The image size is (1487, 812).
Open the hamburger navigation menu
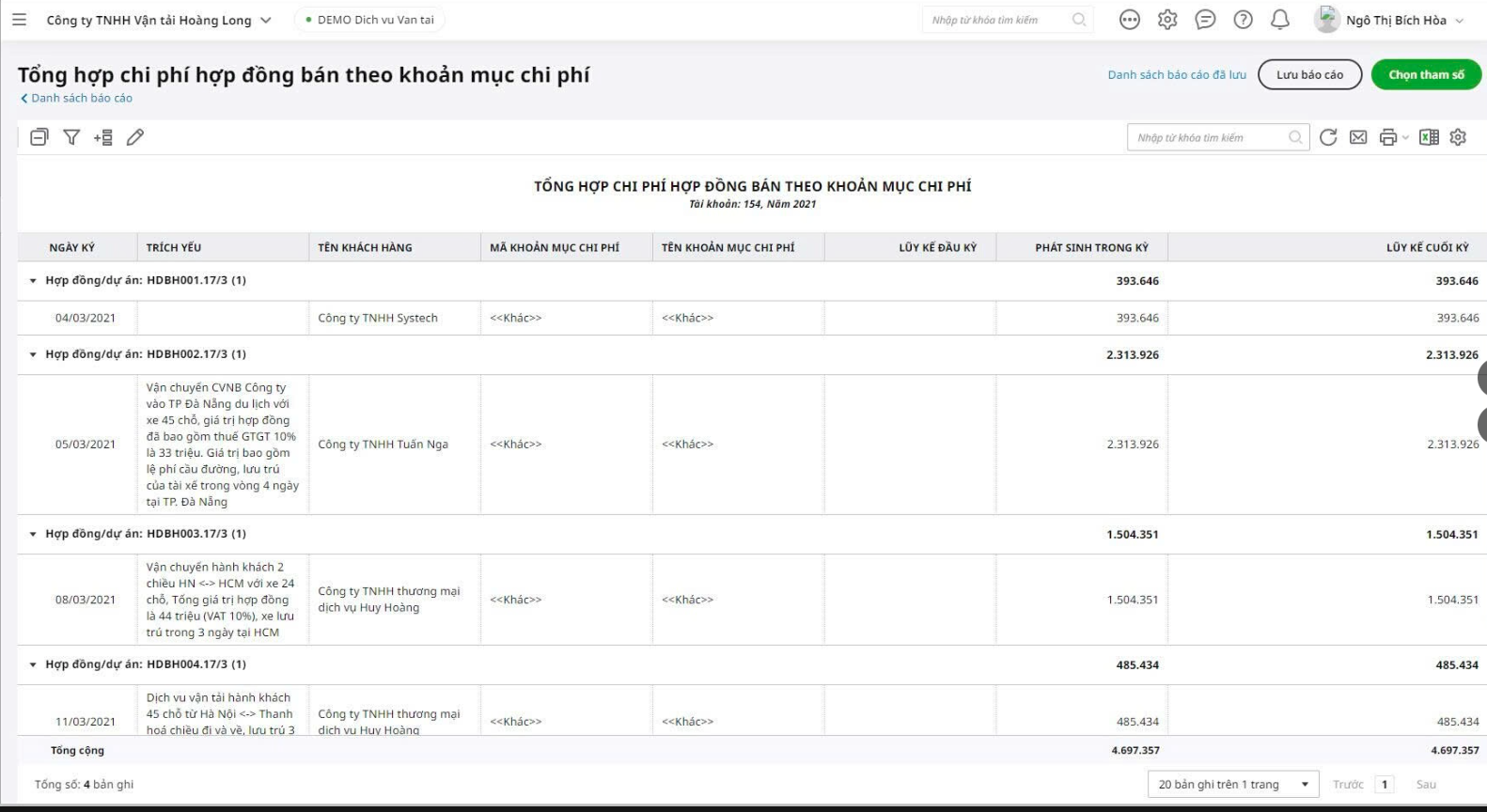[x=19, y=20]
